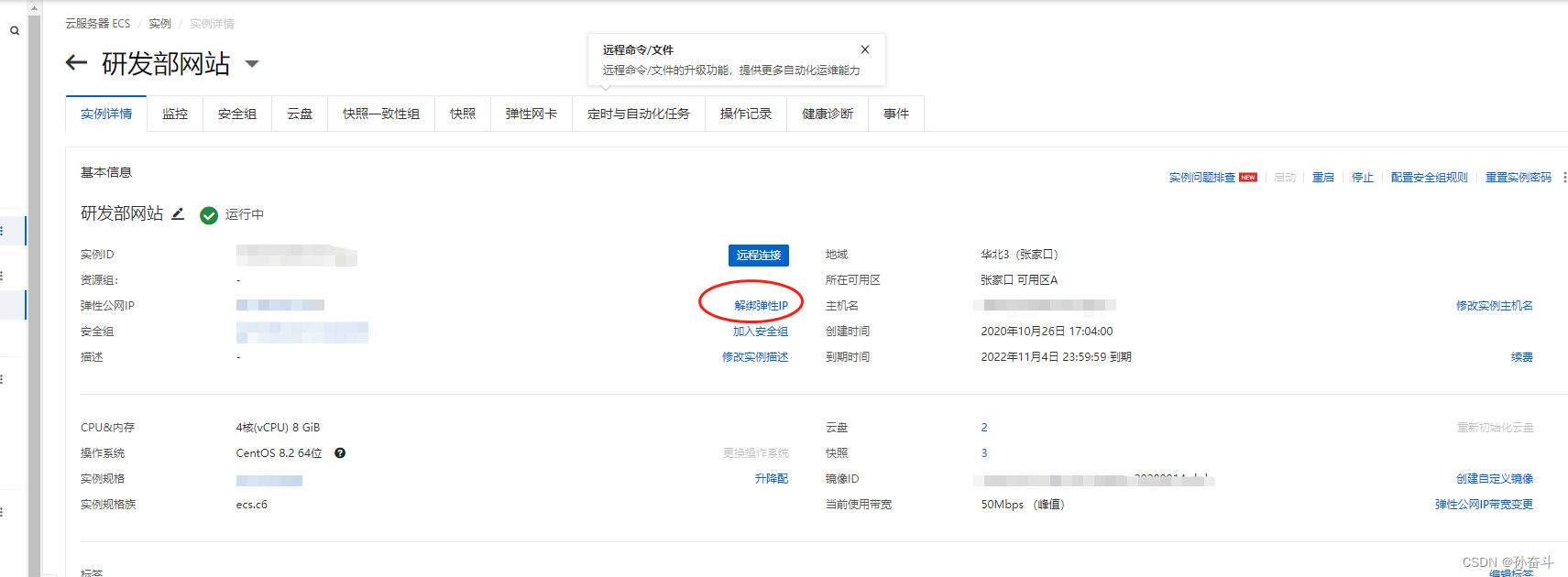This screenshot has height=577, width=1568.
Task: Click the expiry time 2022年11月4日 text
Action: click(x=1056, y=357)
